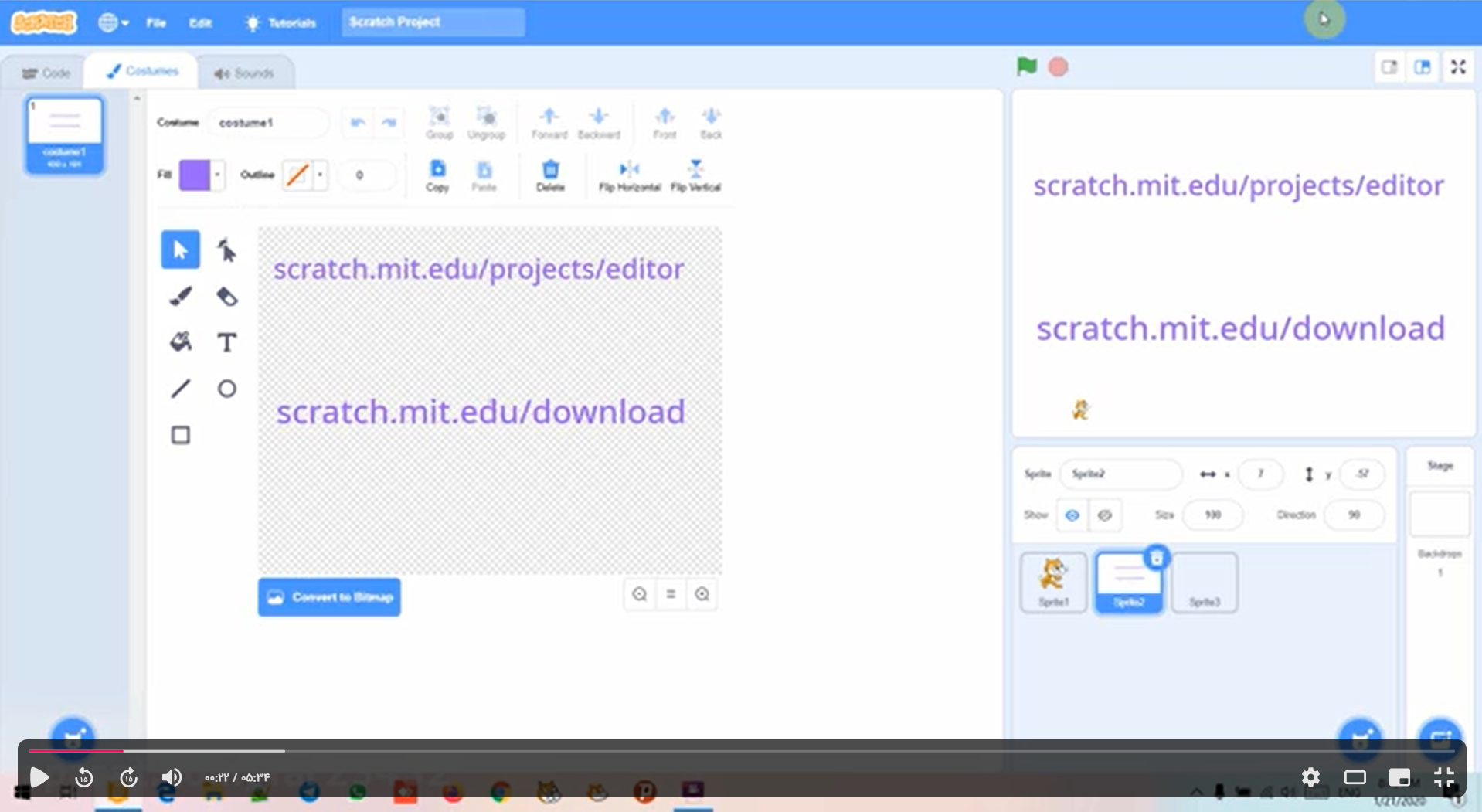The height and width of the screenshot is (812, 1482).
Task: Select the Line tool
Action: 180,389
